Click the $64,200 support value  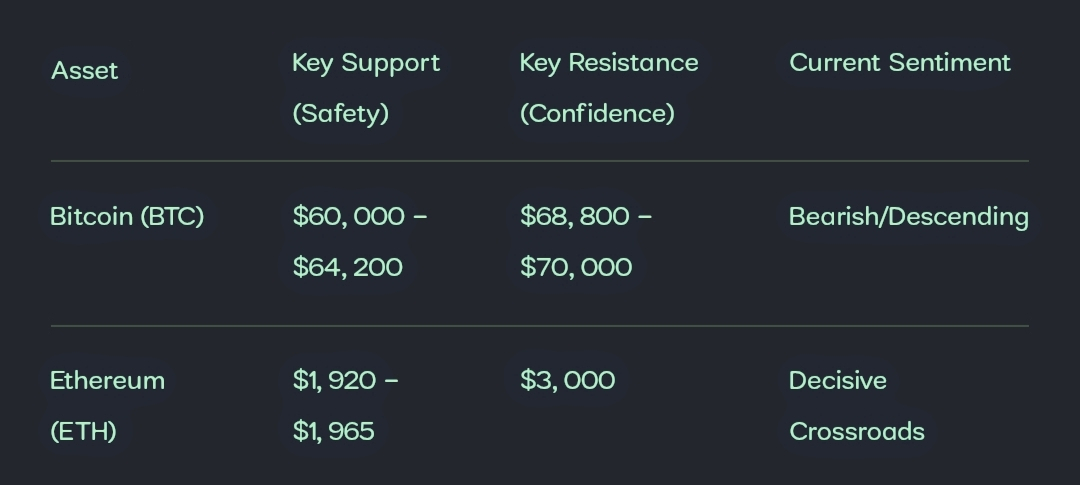point(347,268)
